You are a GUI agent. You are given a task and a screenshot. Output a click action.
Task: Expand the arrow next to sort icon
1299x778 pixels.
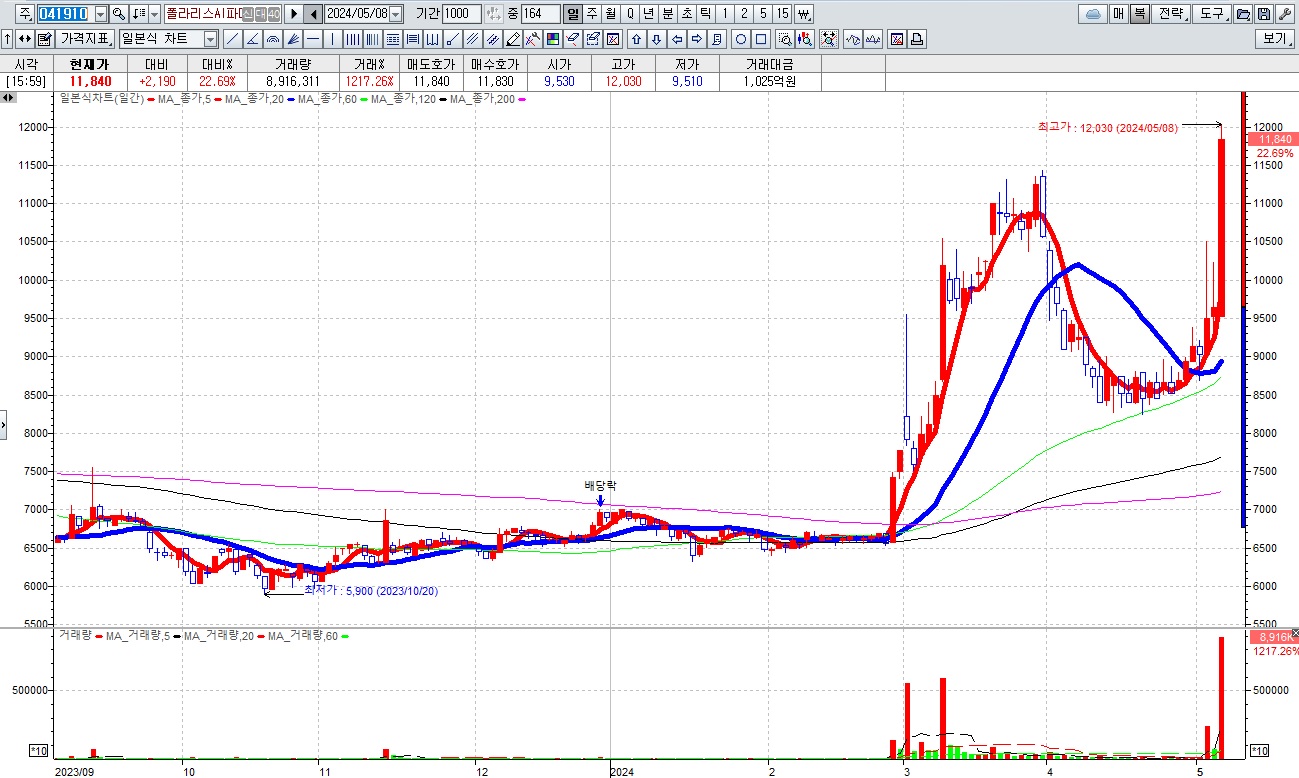[154, 14]
